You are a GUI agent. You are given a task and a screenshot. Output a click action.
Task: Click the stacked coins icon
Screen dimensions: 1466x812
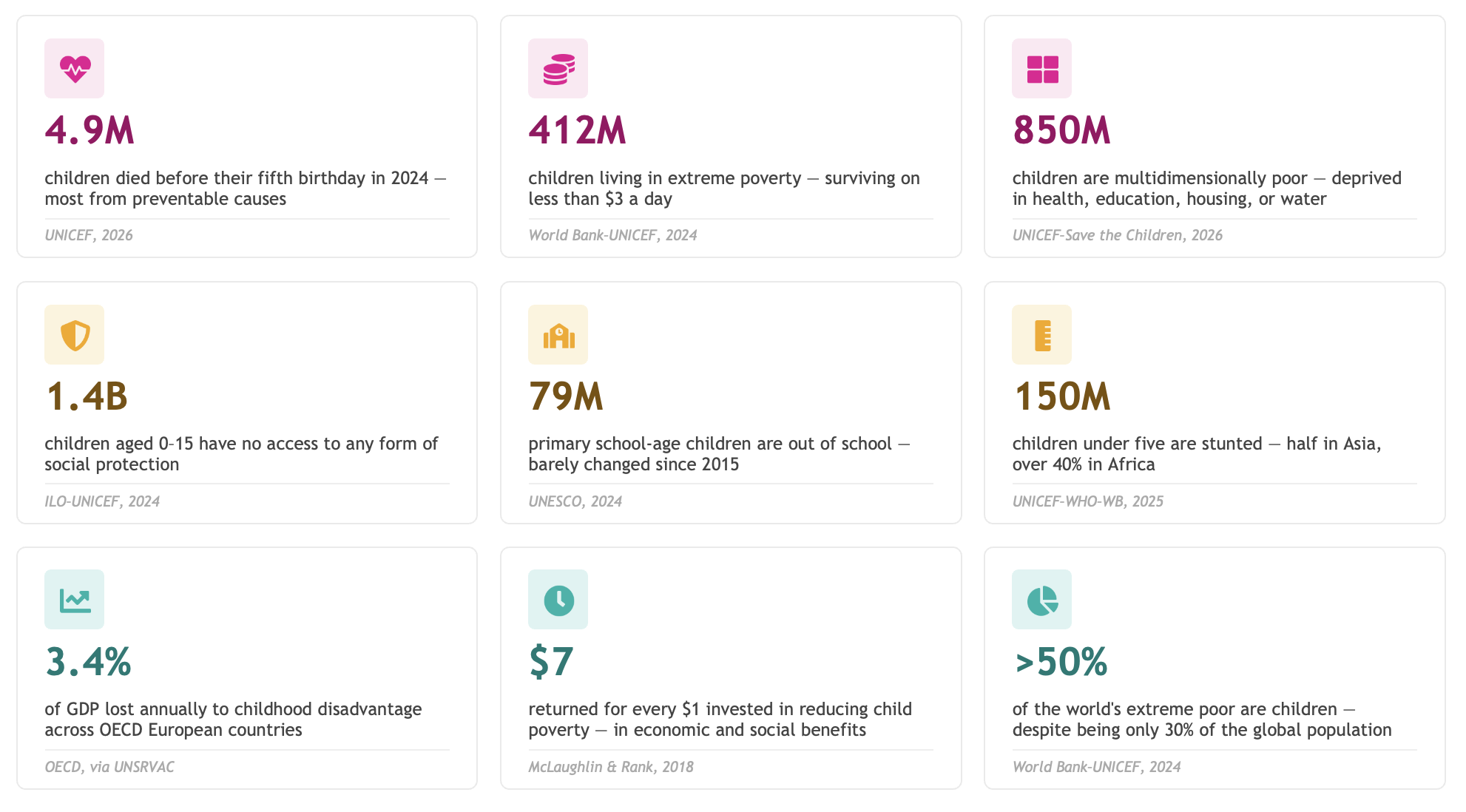pos(558,69)
